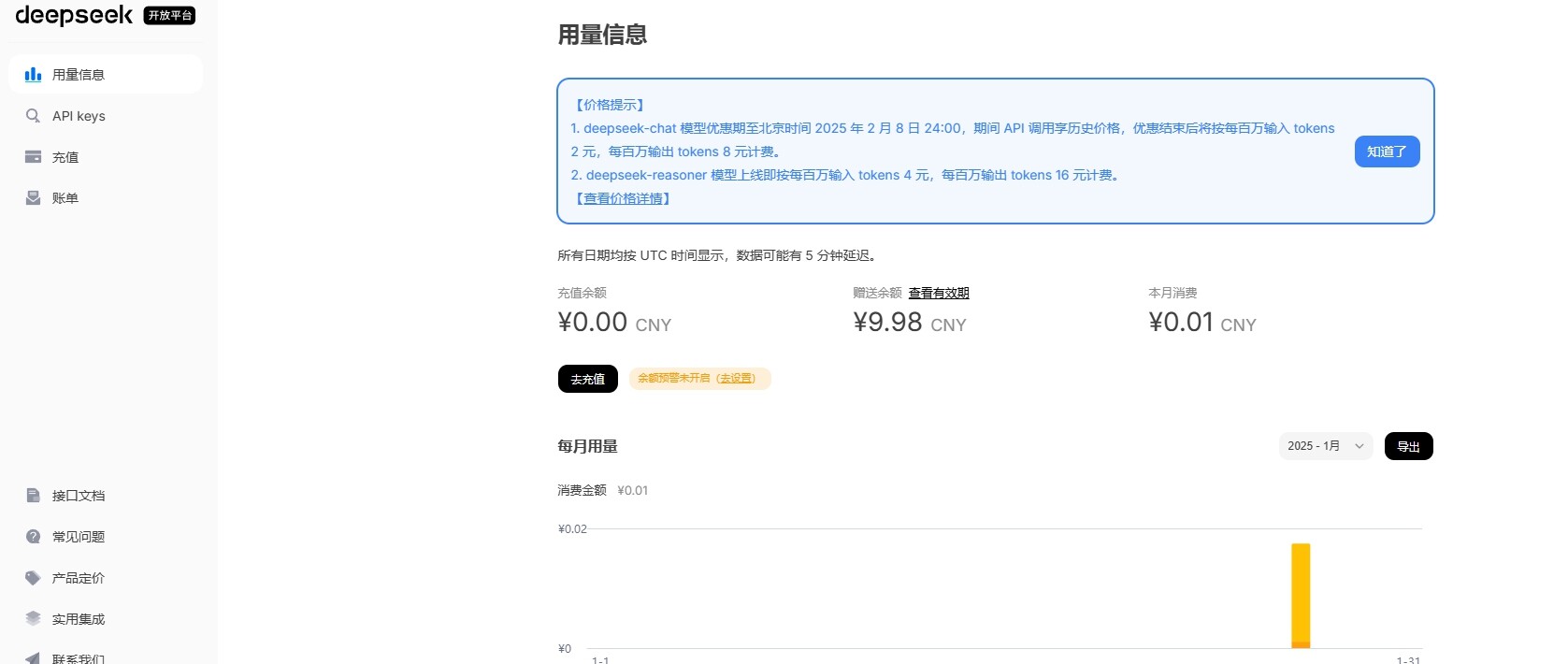Screen dimensions: 1568x664
Task: Open the 产品定价 sidebar entry
Action: [79, 578]
